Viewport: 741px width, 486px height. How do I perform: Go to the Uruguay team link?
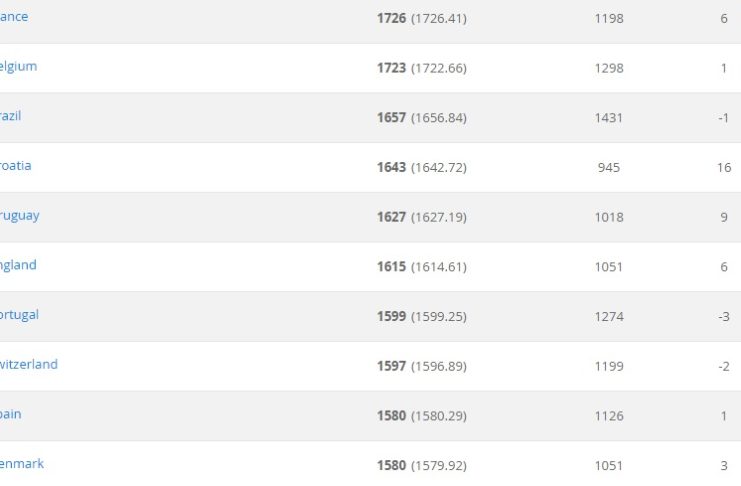(x=19, y=215)
